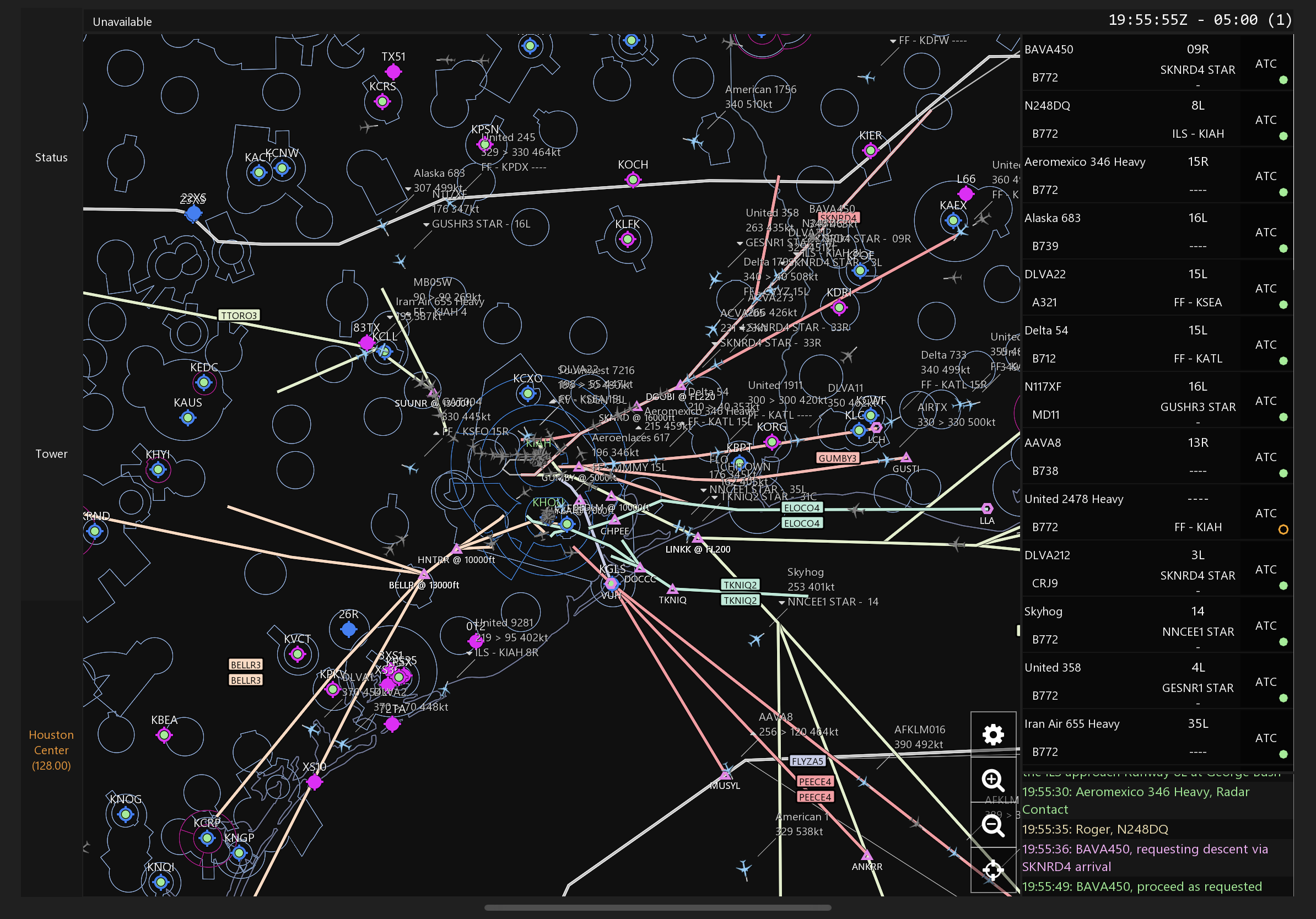Select the KOCH airport marker
Viewport: 1316px width, 919px height.
pyautogui.click(x=633, y=180)
